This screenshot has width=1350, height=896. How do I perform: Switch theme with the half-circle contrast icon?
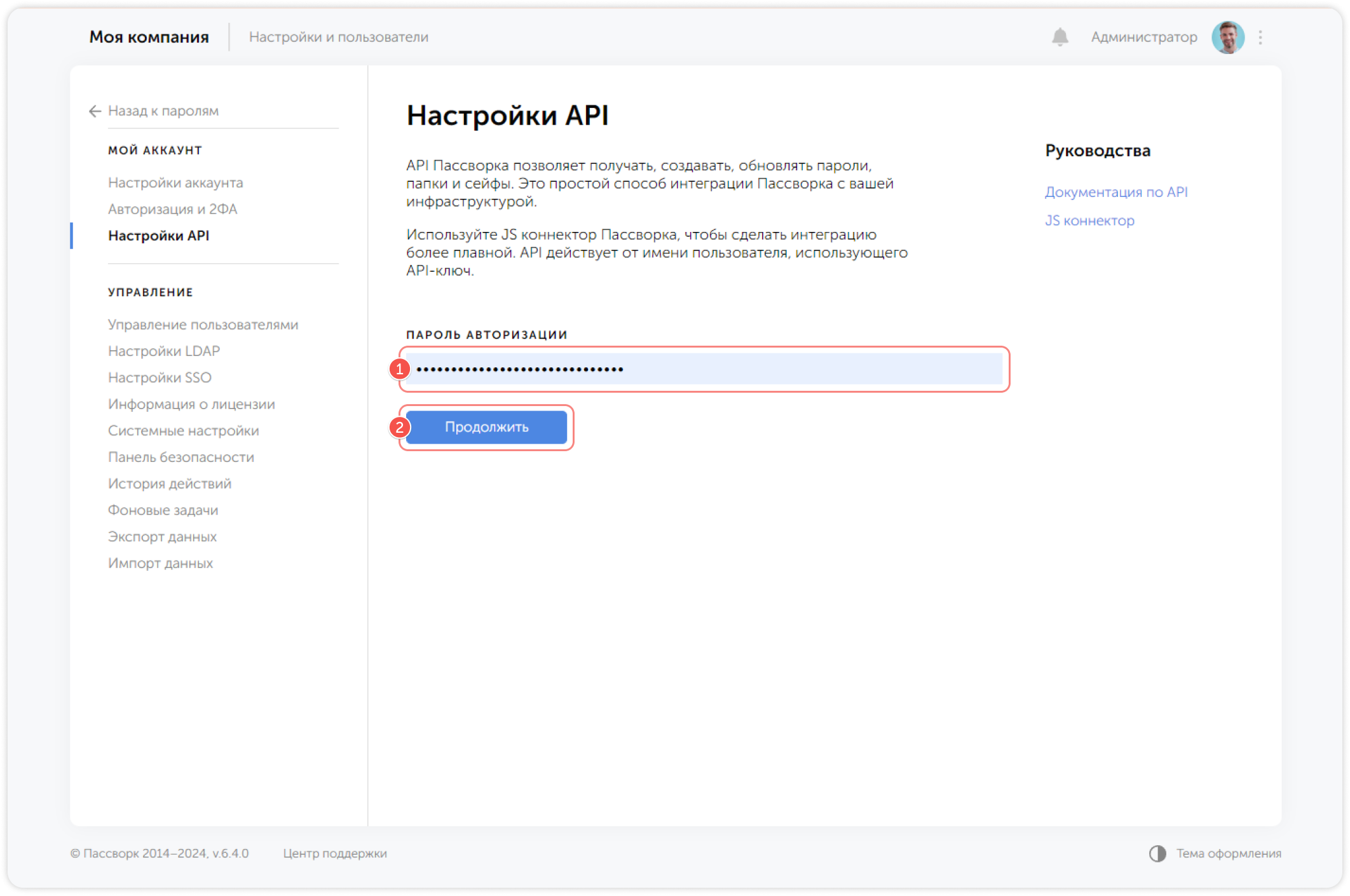coord(1158,854)
